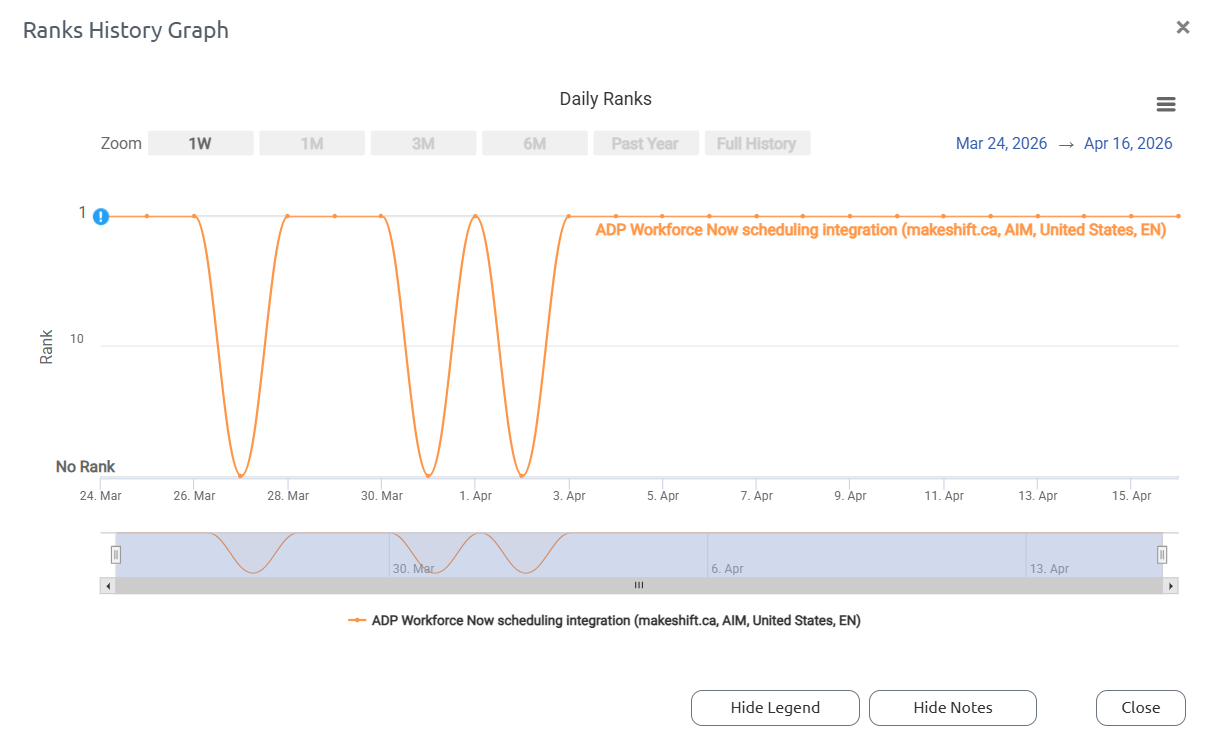The image size is (1207, 733).
Task: Select the 1W zoom range
Action: click(x=200, y=143)
